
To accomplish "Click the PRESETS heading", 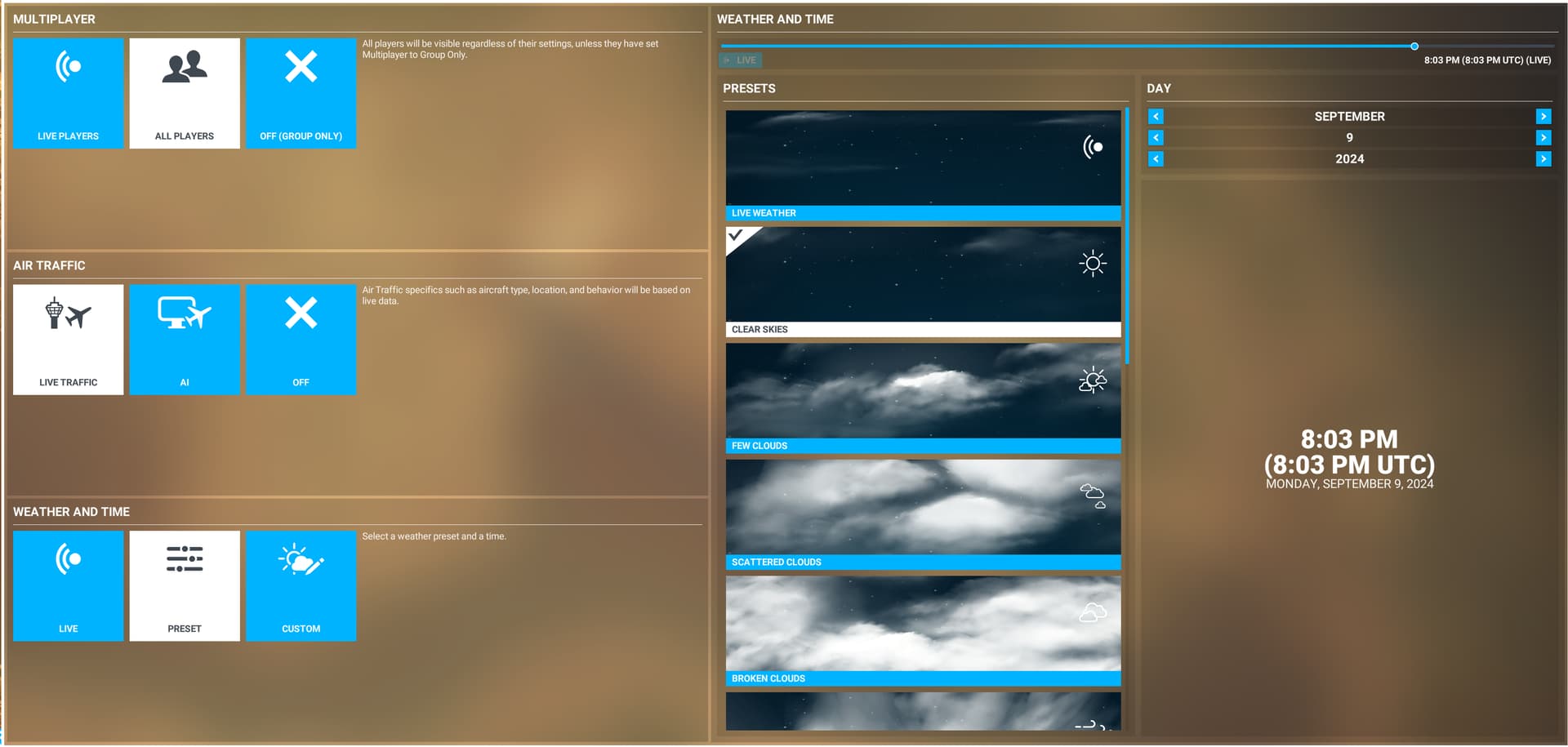I will [x=749, y=88].
